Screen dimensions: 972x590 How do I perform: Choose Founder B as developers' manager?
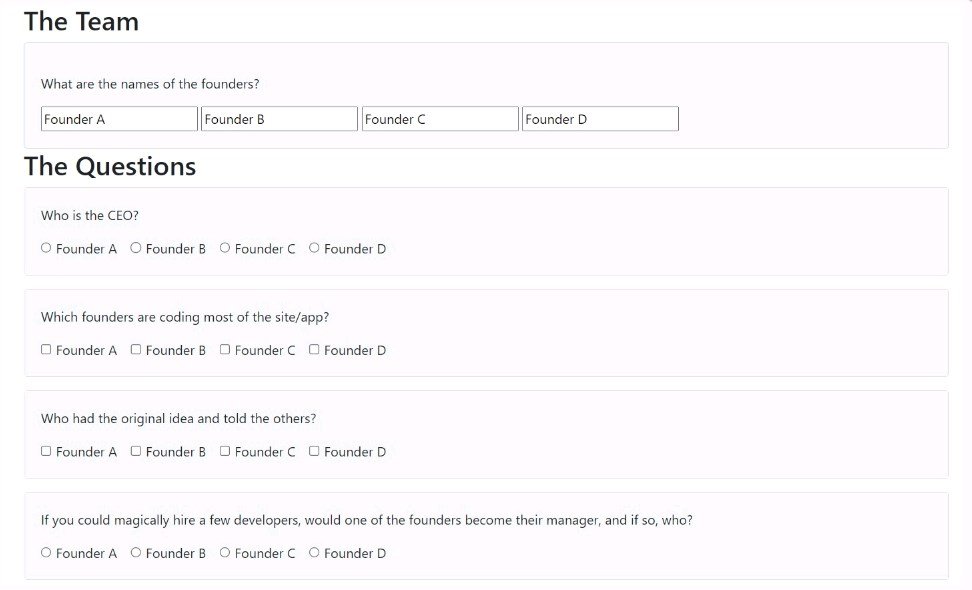[x=136, y=552]
